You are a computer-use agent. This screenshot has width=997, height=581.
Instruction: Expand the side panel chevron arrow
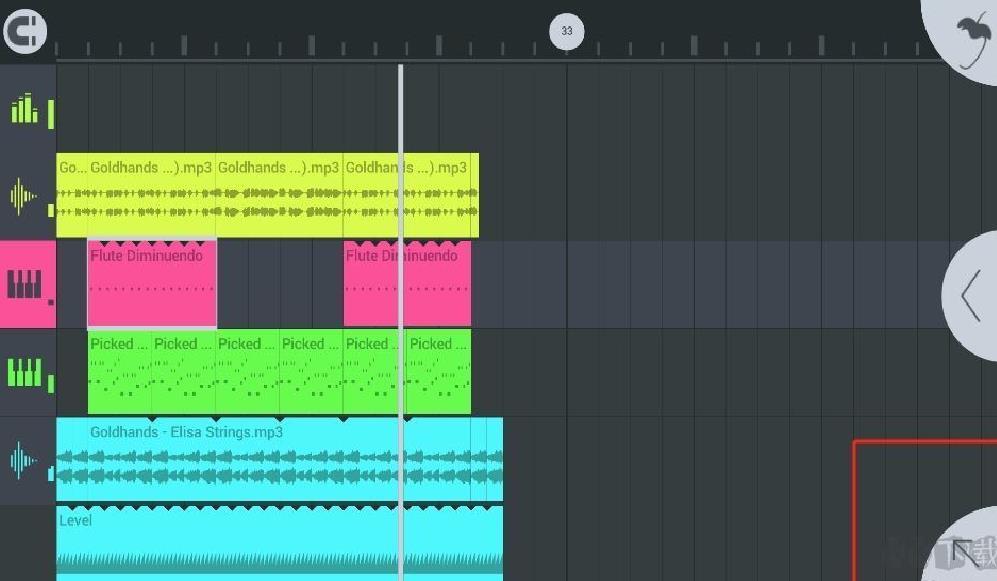971,295
